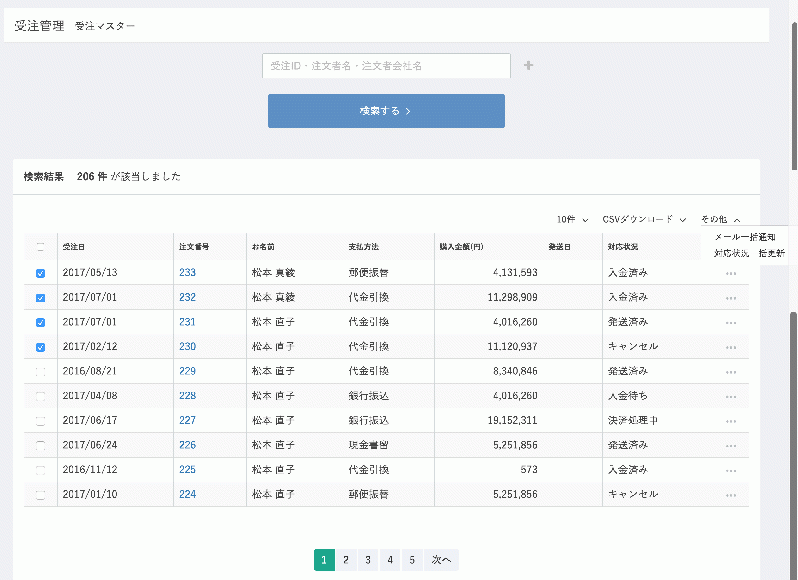The image size is (798, 580).
Task: Go to results page 4
Action: point(390,560)
